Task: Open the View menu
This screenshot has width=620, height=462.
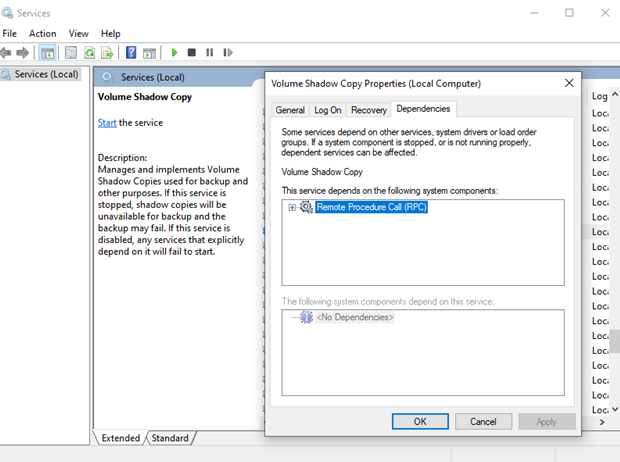Action: coord(78,34)
